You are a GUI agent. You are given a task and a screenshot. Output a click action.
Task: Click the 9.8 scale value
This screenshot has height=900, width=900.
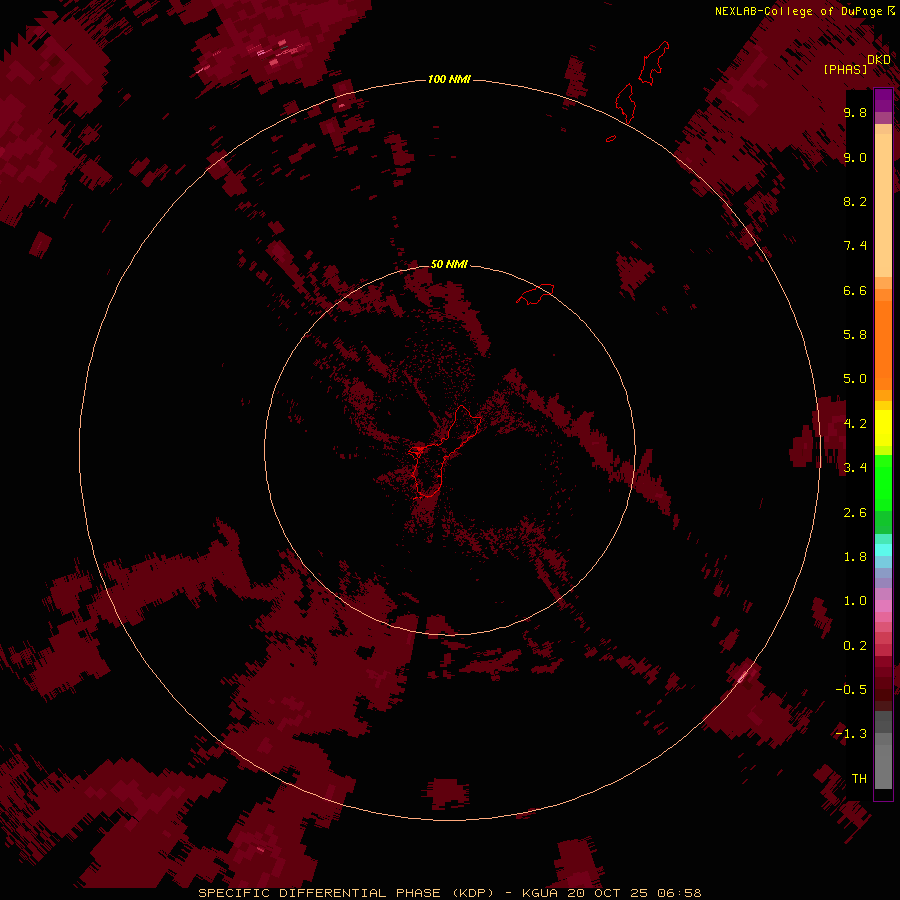(855, 112)
